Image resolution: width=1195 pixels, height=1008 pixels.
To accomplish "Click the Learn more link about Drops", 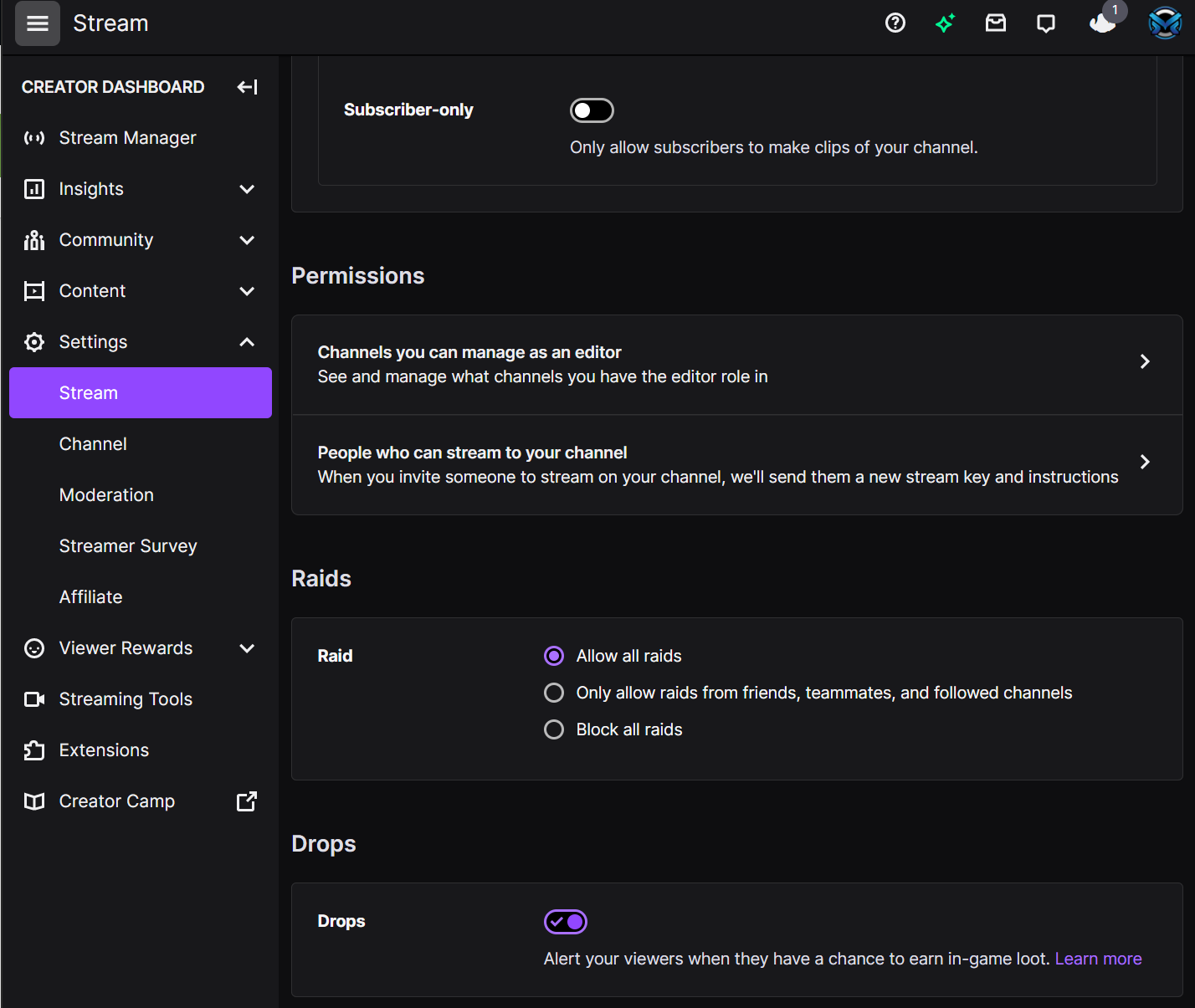I will click(x=1098, y=958).
